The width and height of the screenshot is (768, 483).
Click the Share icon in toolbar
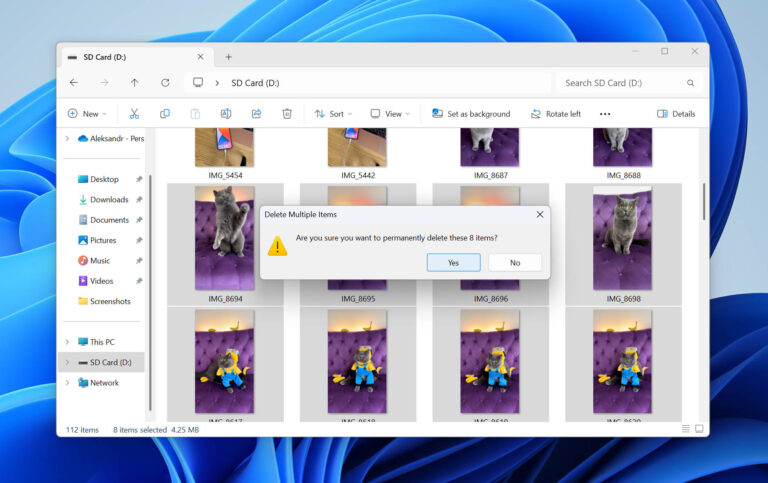click(x=256, y=114)
